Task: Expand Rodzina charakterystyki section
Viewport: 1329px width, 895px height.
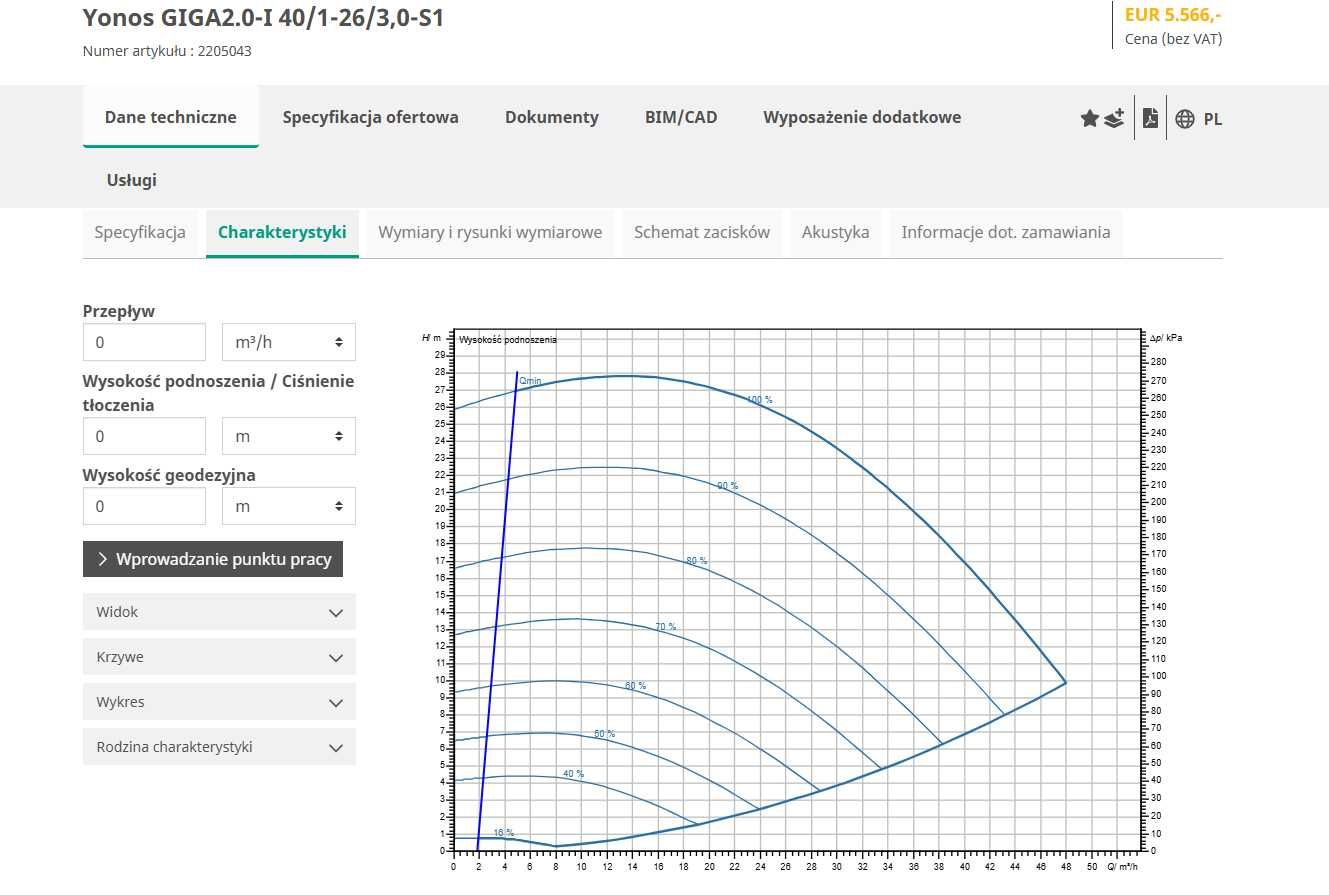Action: (219, 747)
